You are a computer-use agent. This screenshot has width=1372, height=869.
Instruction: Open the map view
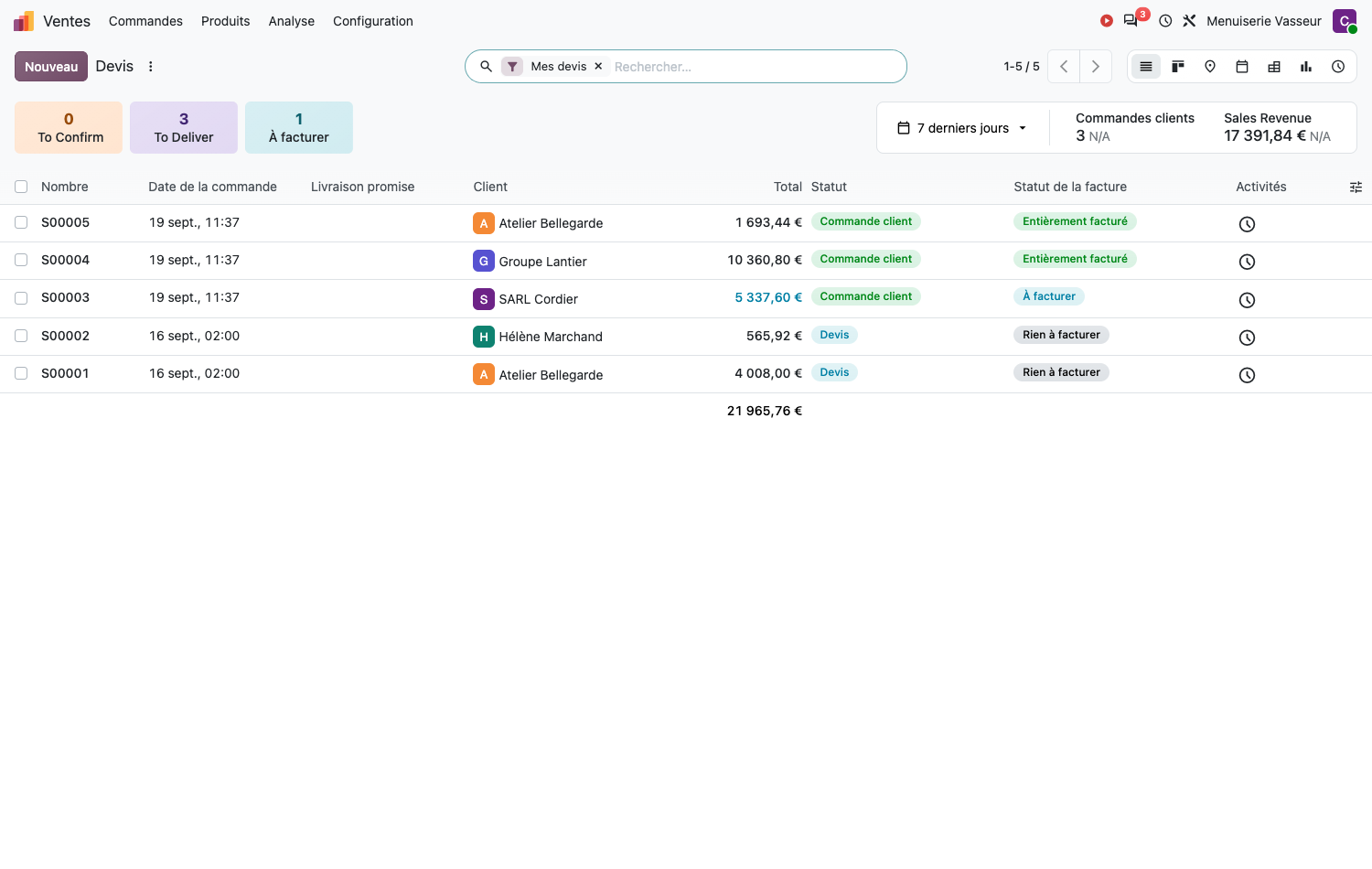click(1210, 67)
